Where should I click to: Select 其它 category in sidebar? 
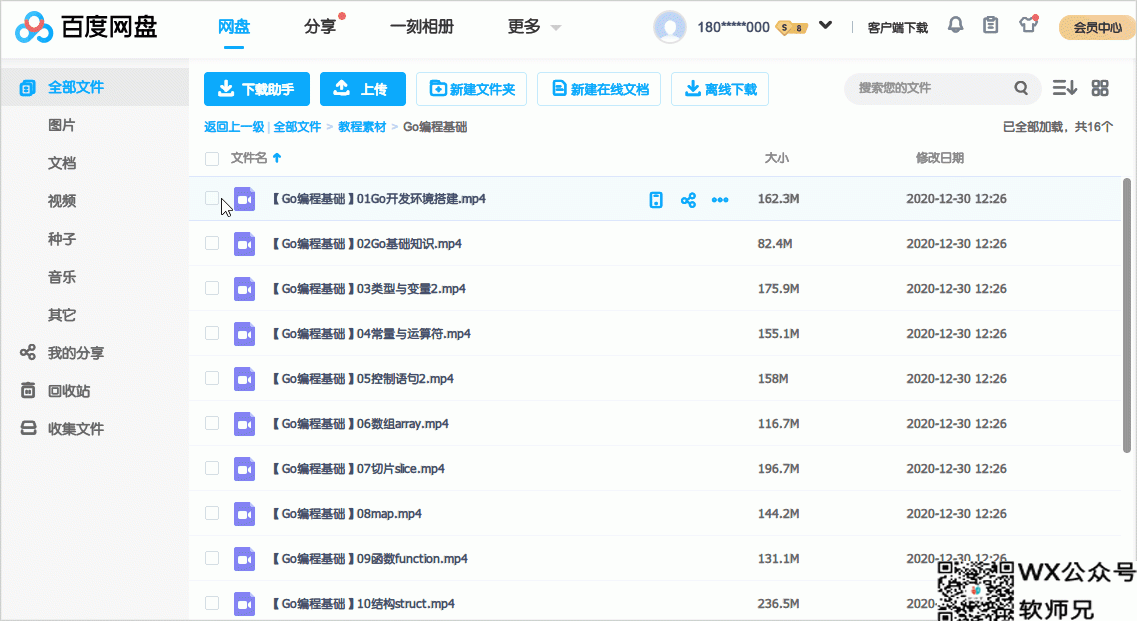click(x=62, y=315)
